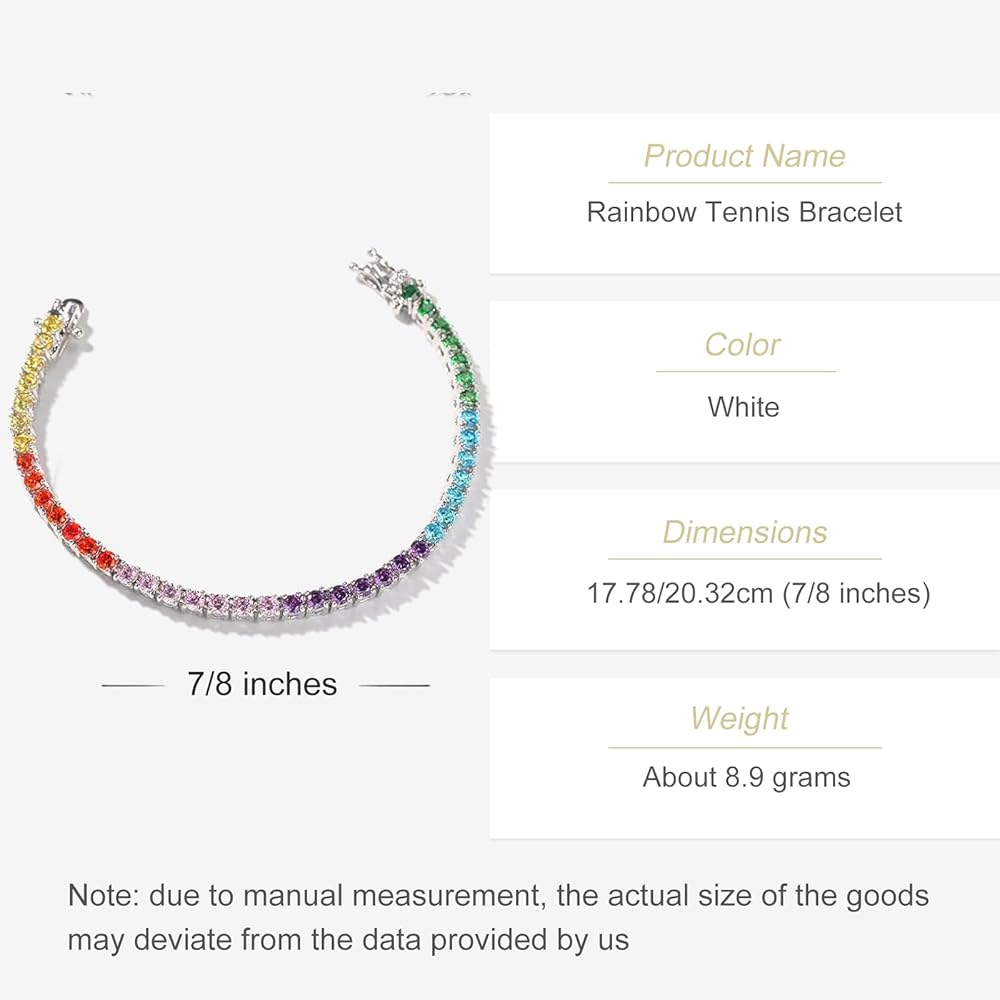Click the manual measurement note text
The width and height of the screenshot is (1000, 1000).
point(498,917)
